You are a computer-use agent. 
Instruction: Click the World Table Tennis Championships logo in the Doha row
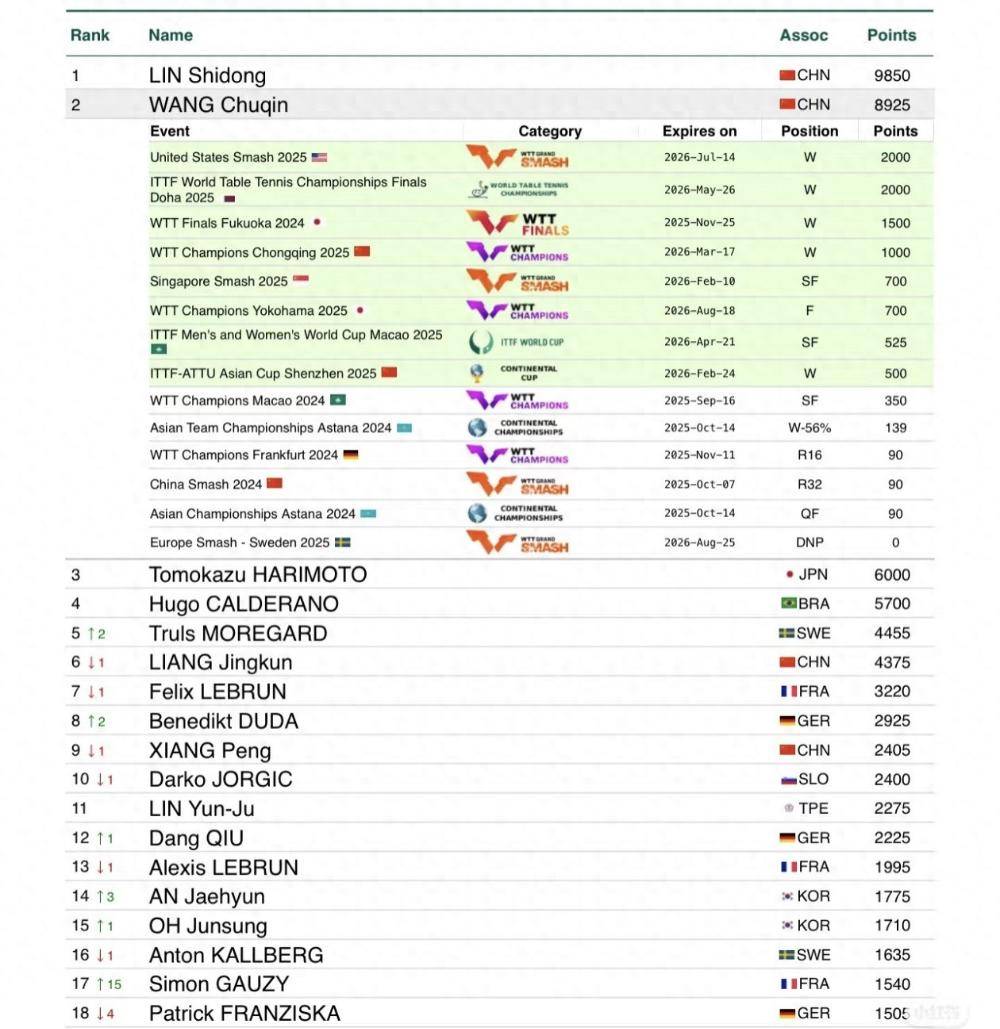pyautogui.click(x=519, y=190)
